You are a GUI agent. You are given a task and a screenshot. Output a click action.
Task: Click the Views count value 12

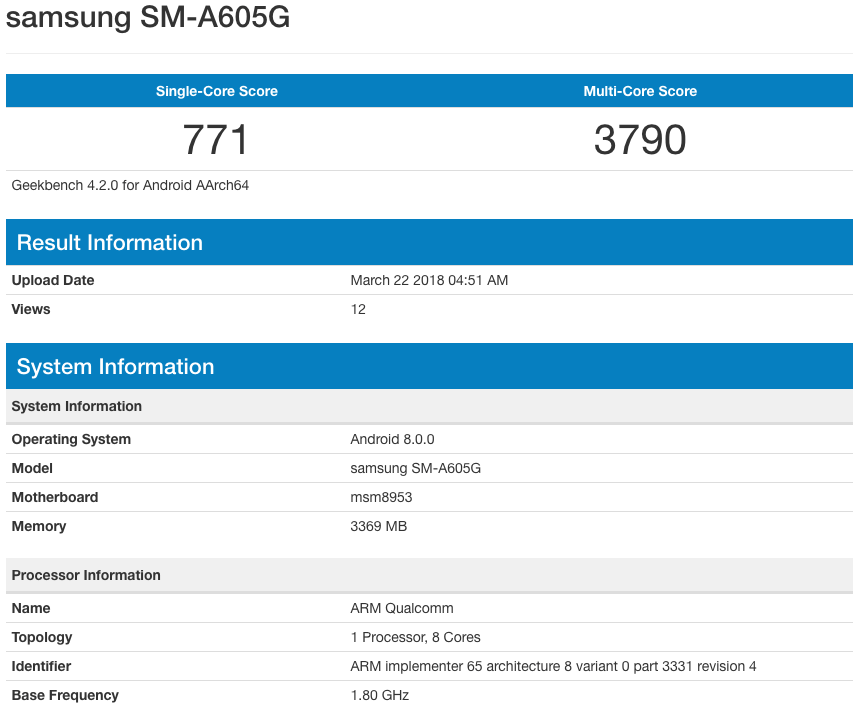pyautogui.click(x=358, y=309)
